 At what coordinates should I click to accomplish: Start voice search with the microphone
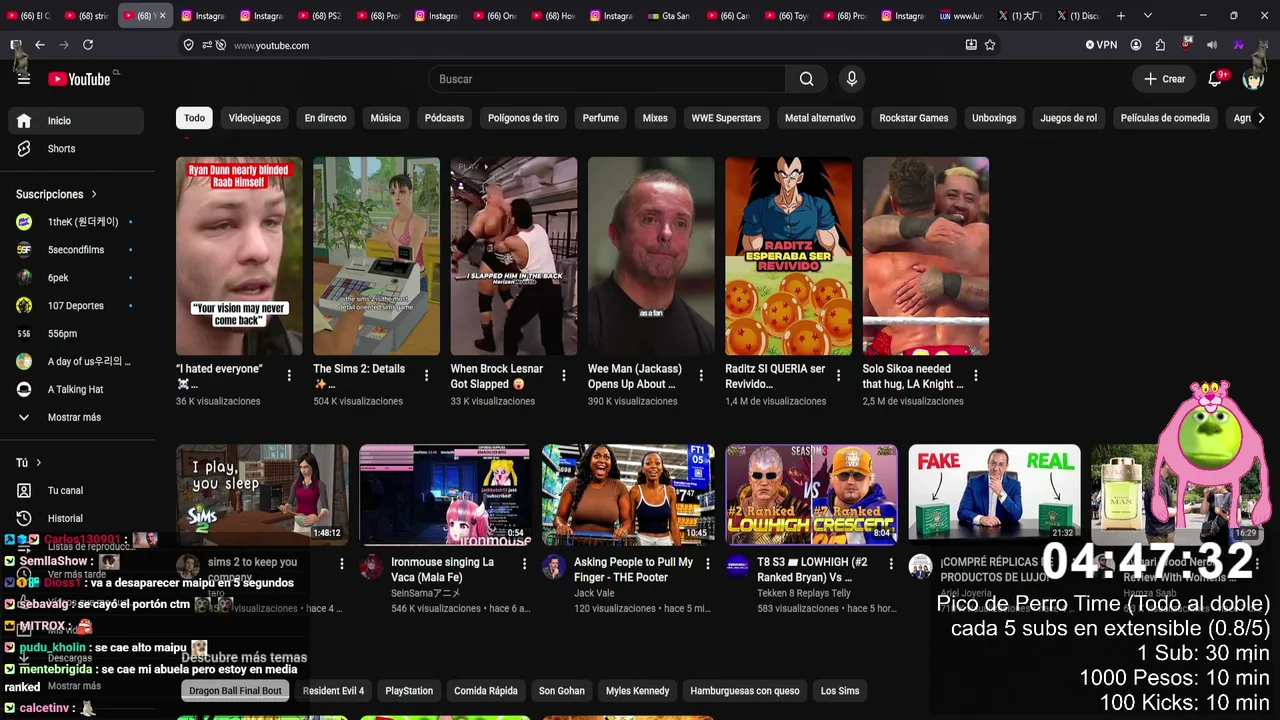pos(852,79)
